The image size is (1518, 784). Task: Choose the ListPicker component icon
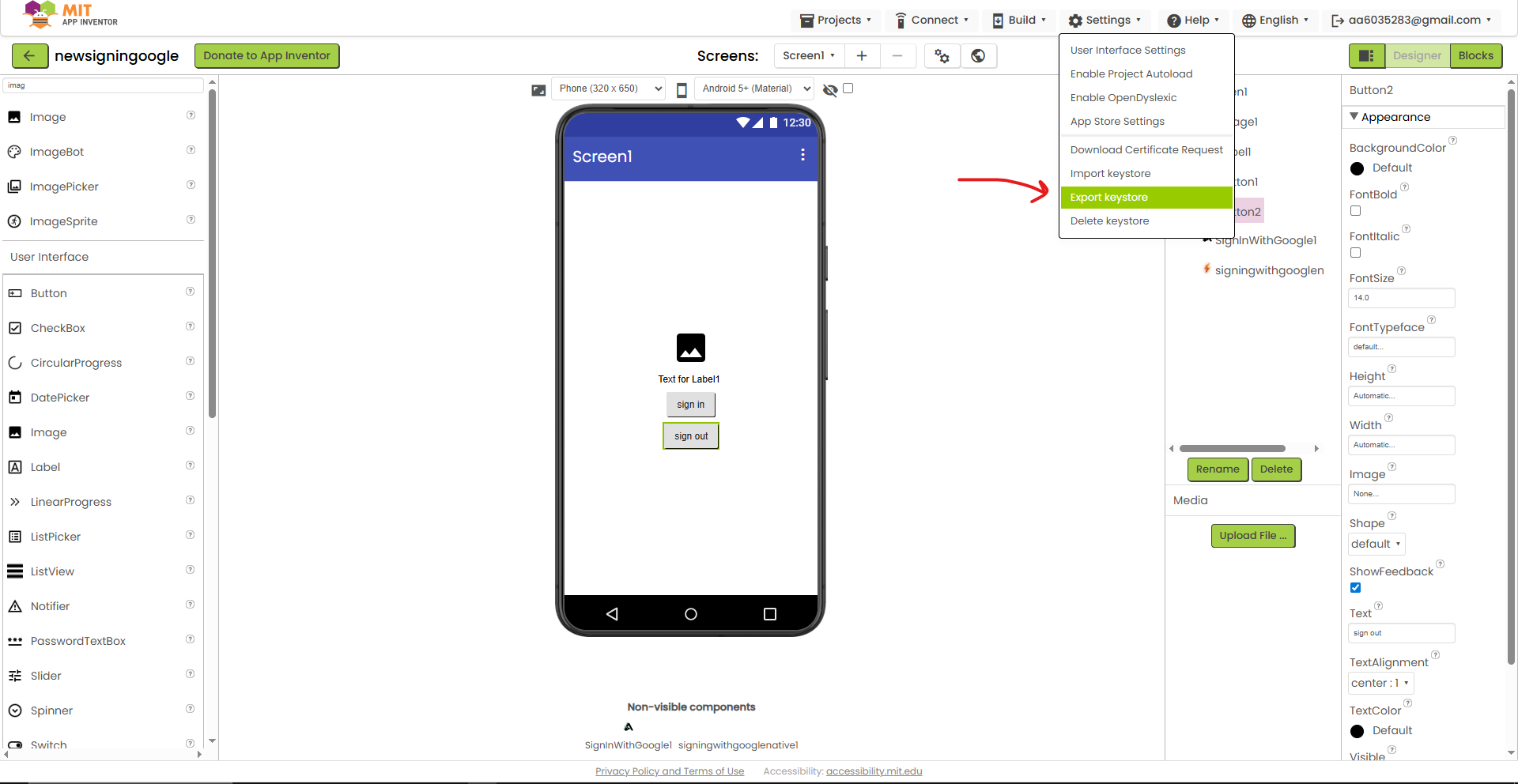pyautogui.click(x=15, y=537)
